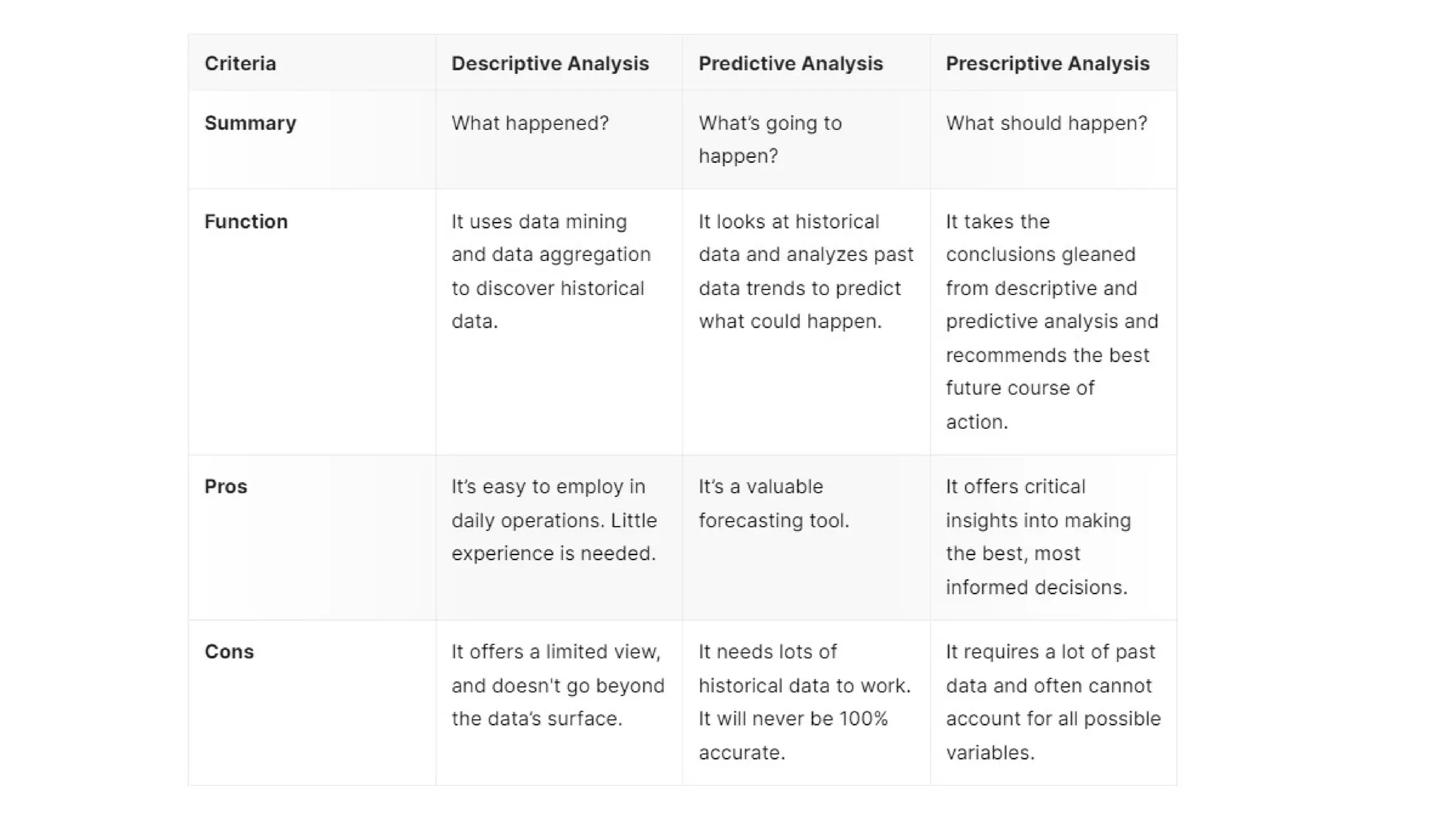The width and height of the screenshot is (1456, 819).
Task: Click the best future course of action cell
Action: click(x=1051, y=321)
